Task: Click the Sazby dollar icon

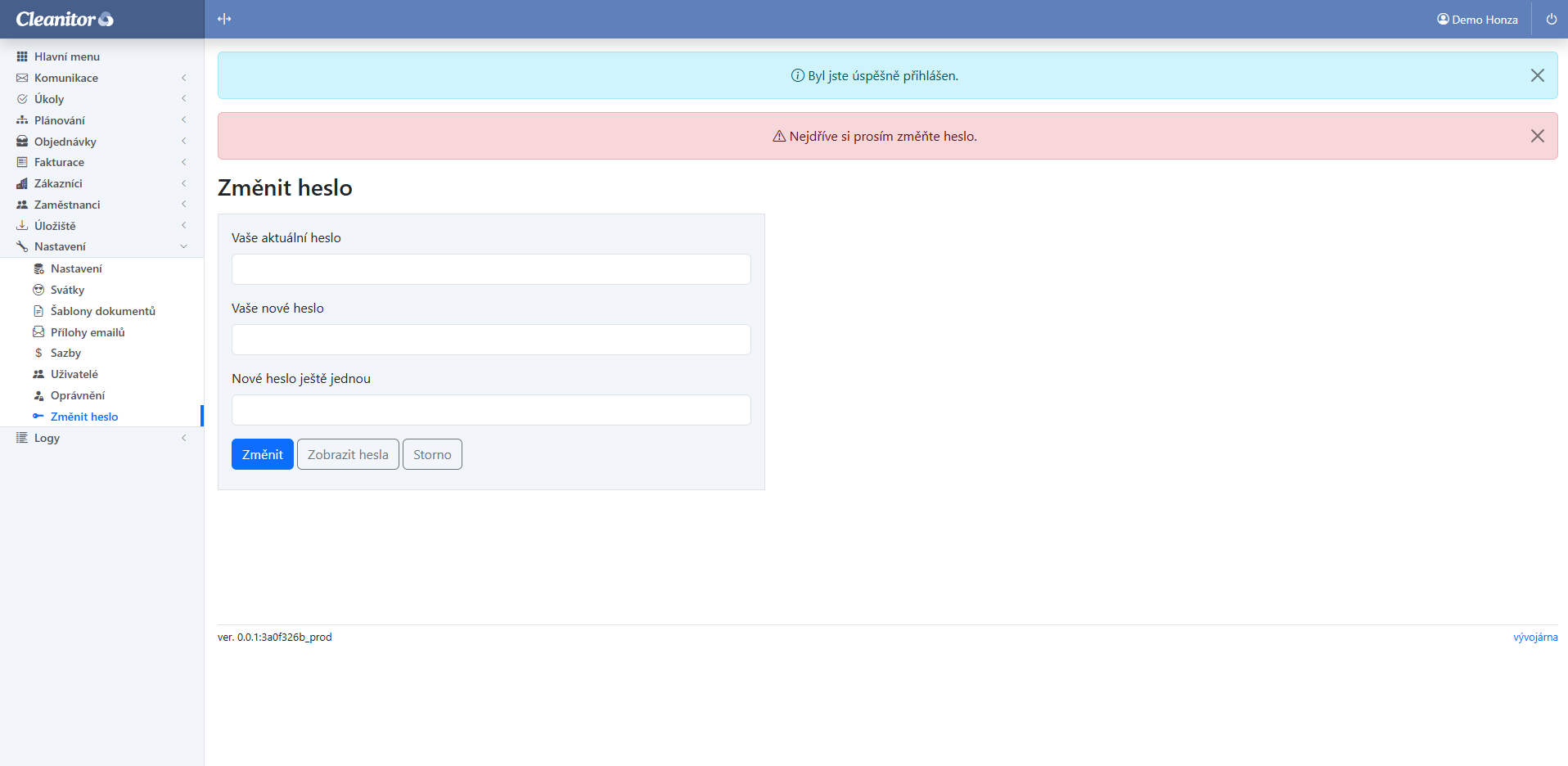Action: 38,353
